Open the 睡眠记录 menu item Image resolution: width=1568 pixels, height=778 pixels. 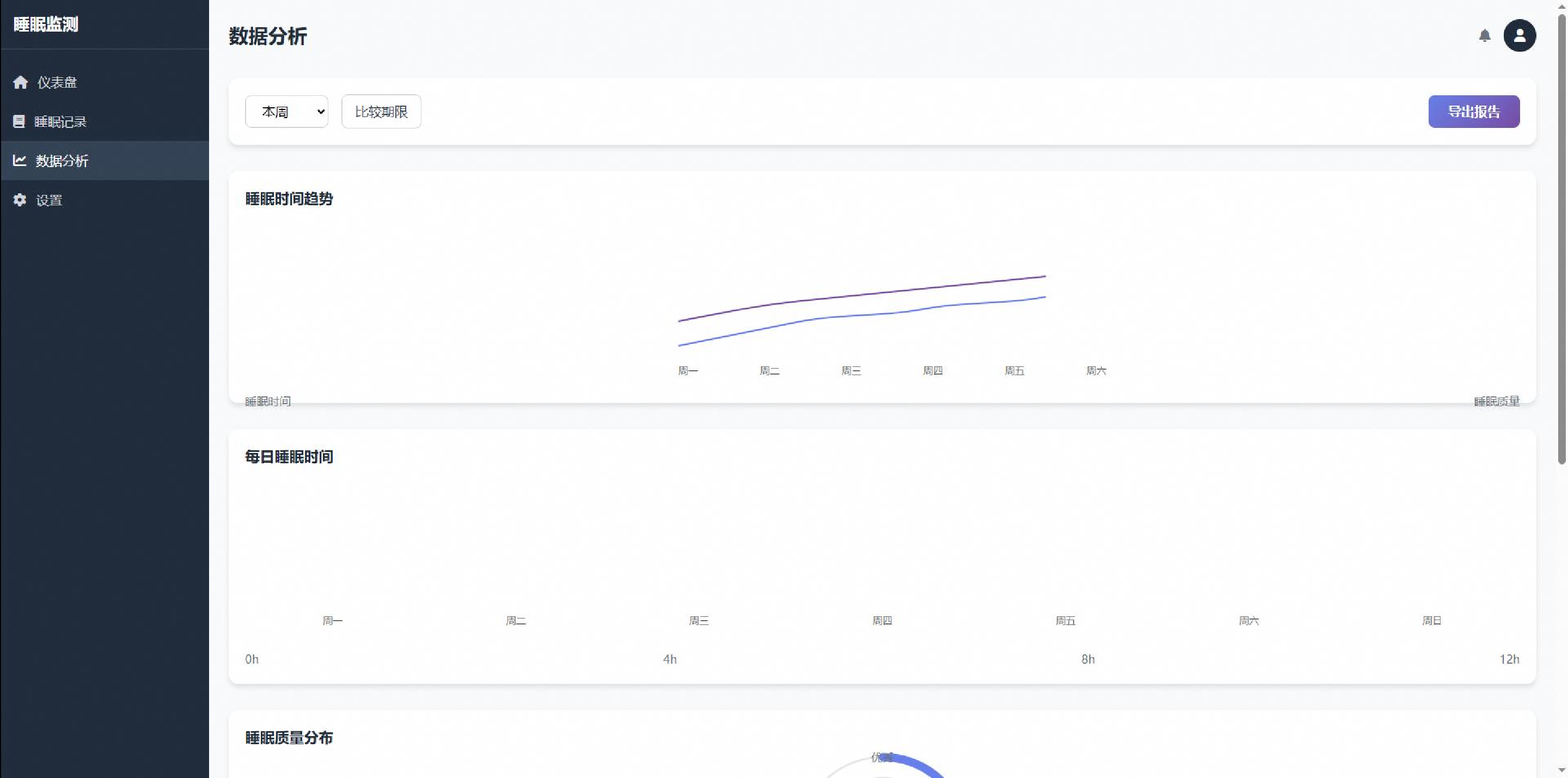60,122
